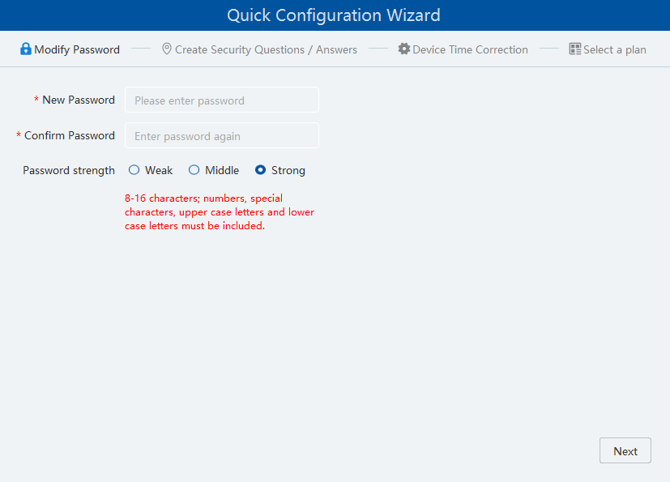Click the grid icon beside Select a plan

pyautogui.click(x=575, y=49)
